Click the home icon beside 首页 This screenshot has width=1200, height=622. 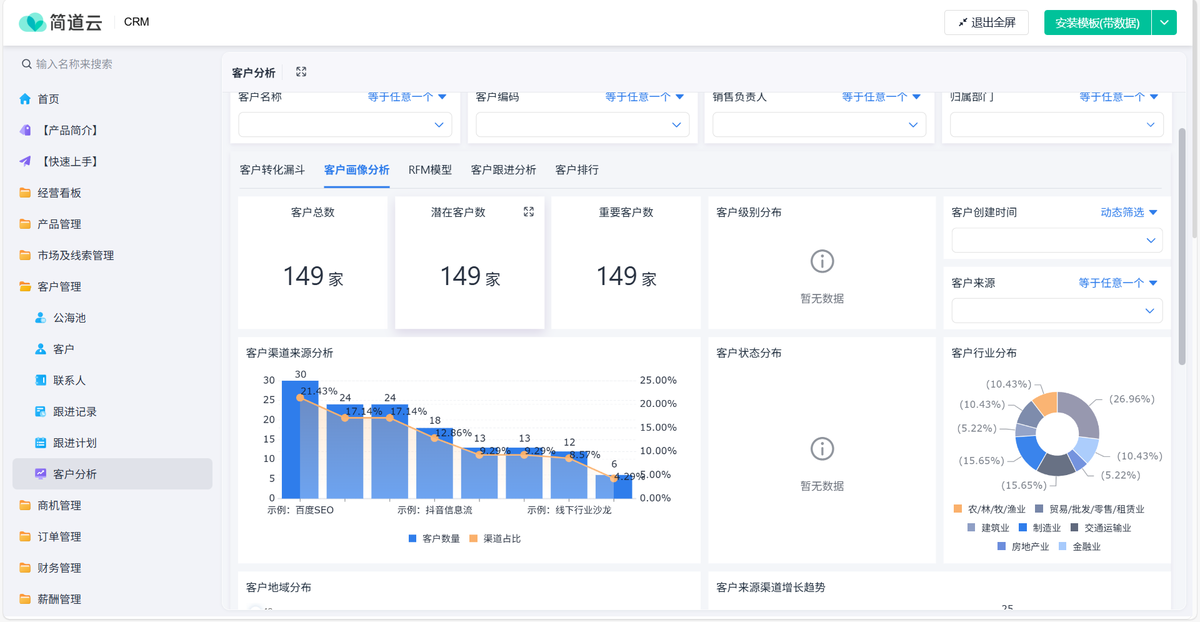pos(25,99)
